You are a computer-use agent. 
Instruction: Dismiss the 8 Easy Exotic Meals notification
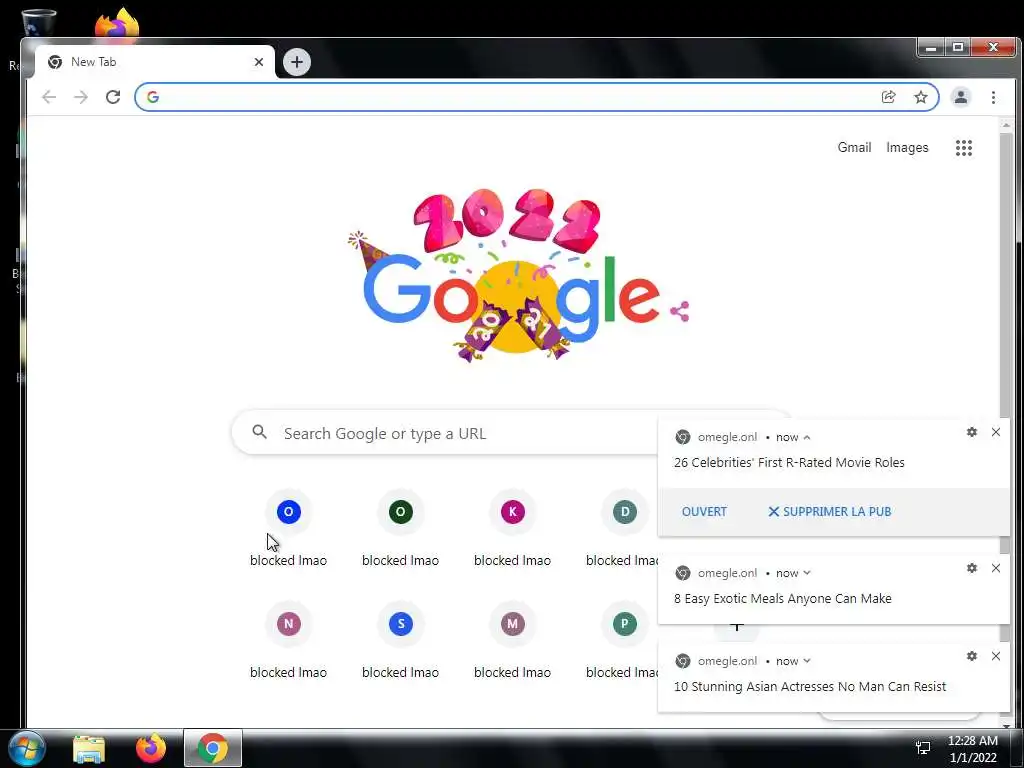coord(996,568)
